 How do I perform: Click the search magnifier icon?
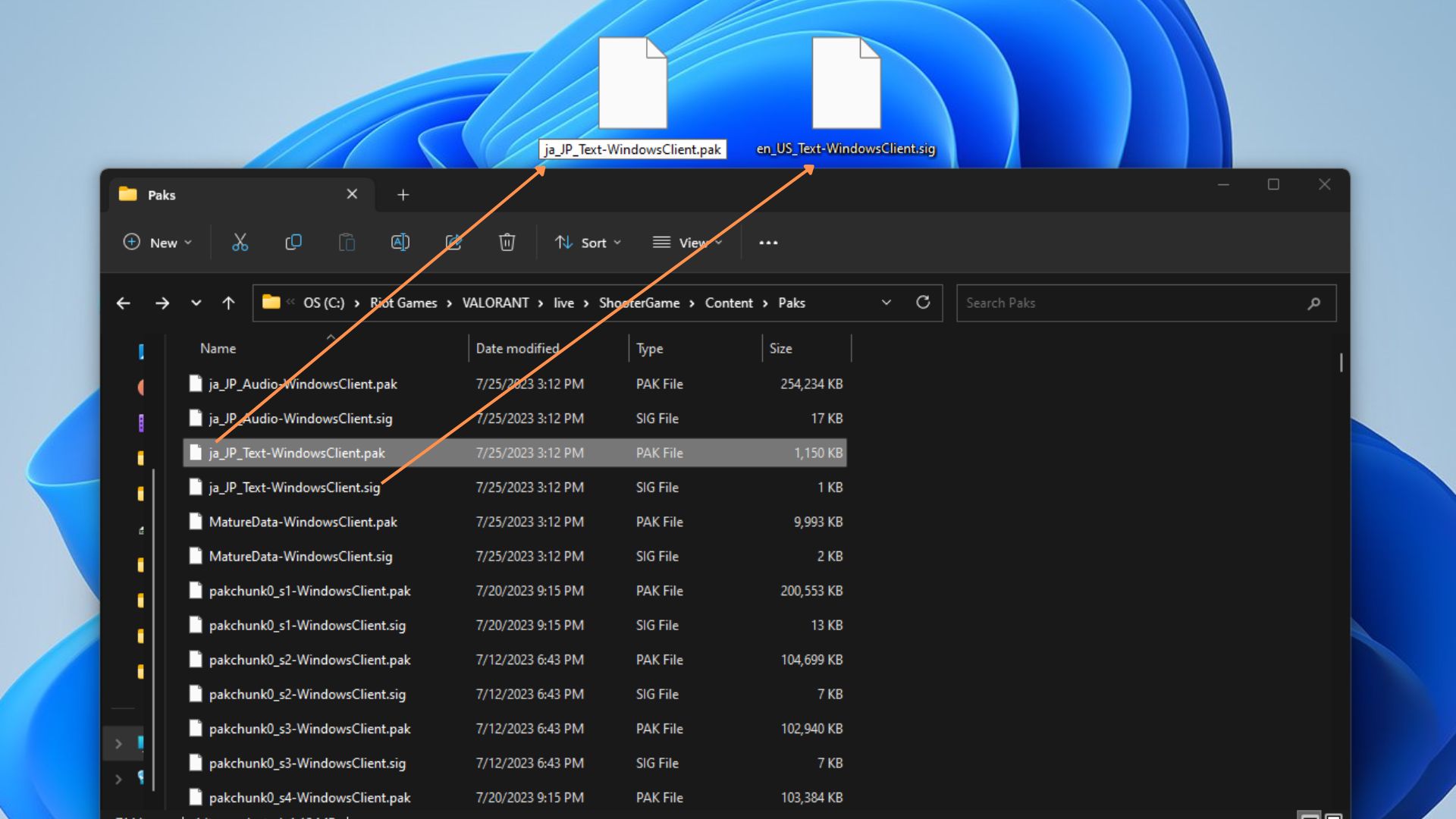[x=1314, y=303]
